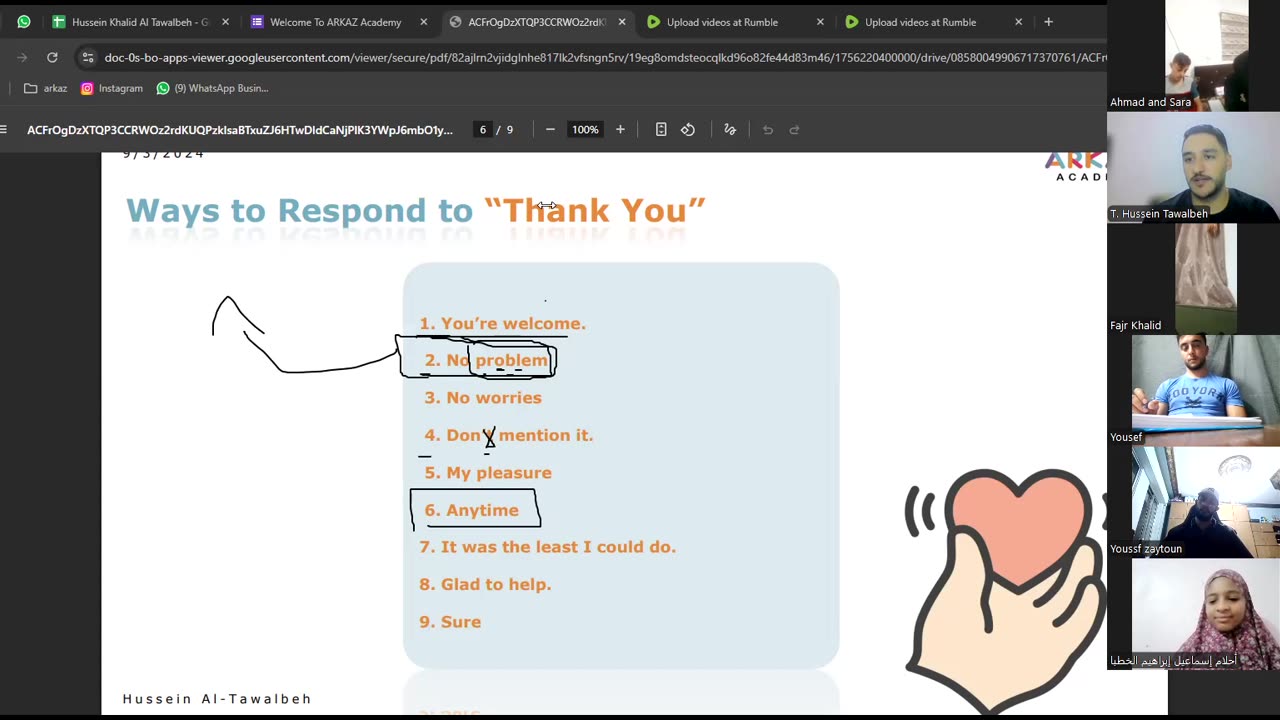The width and height of the screenshot is (1280, 720).
Task: Reload the current page
Action: click(x=52, y=57)
